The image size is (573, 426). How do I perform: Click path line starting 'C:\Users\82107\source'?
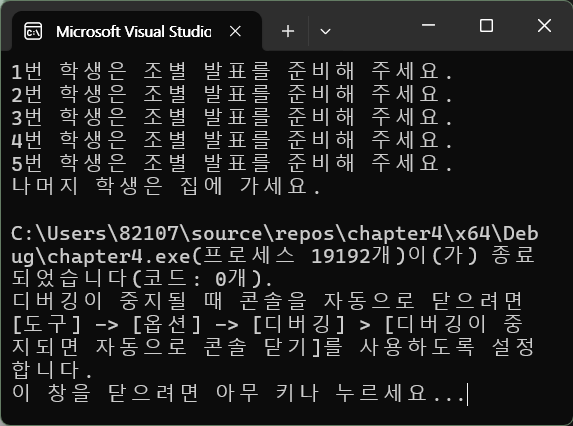point(274,233)
